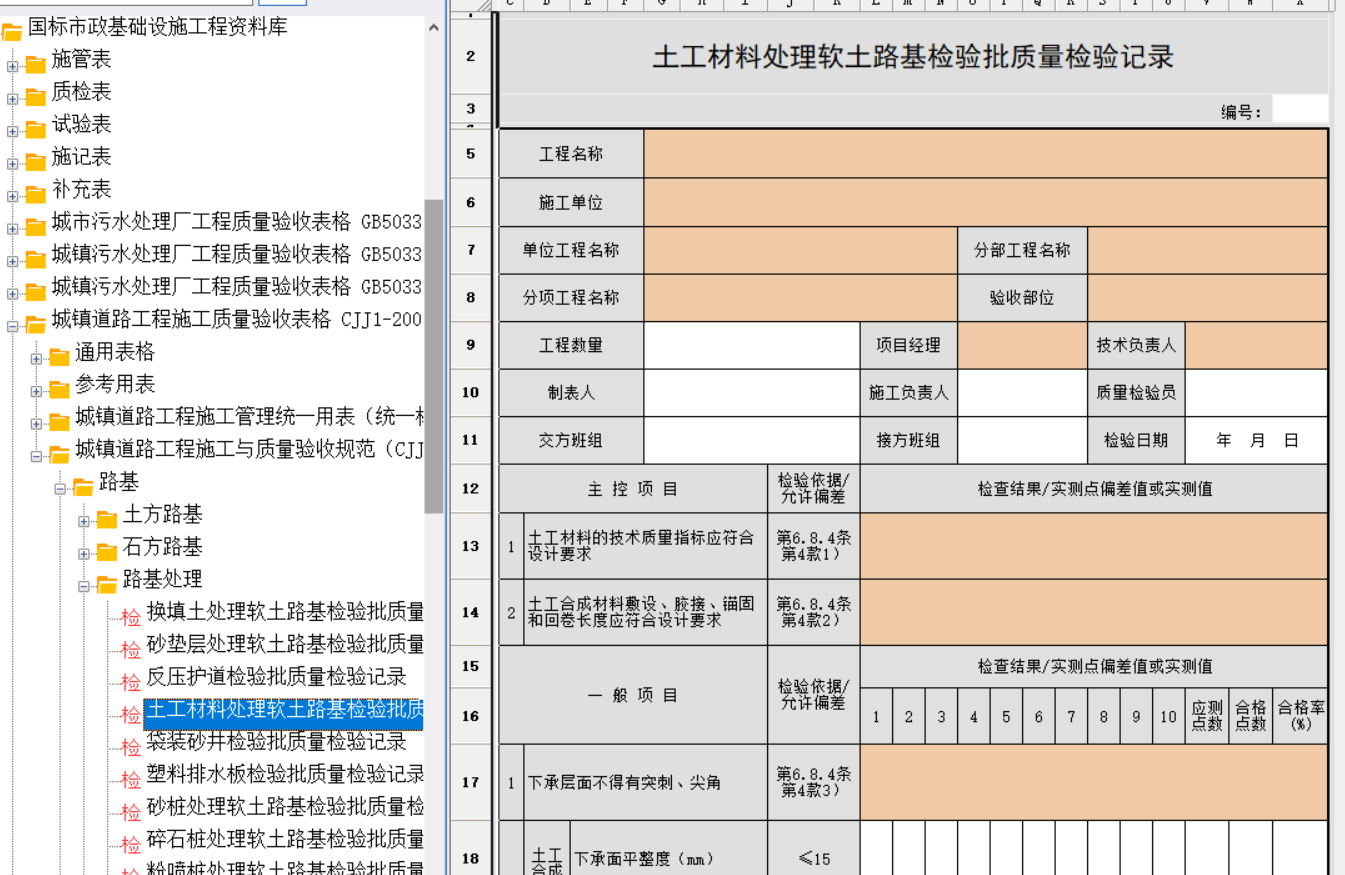Expand the 通用表格 folder node
This screenshot has height=875, width=1345.
point(36,358)
